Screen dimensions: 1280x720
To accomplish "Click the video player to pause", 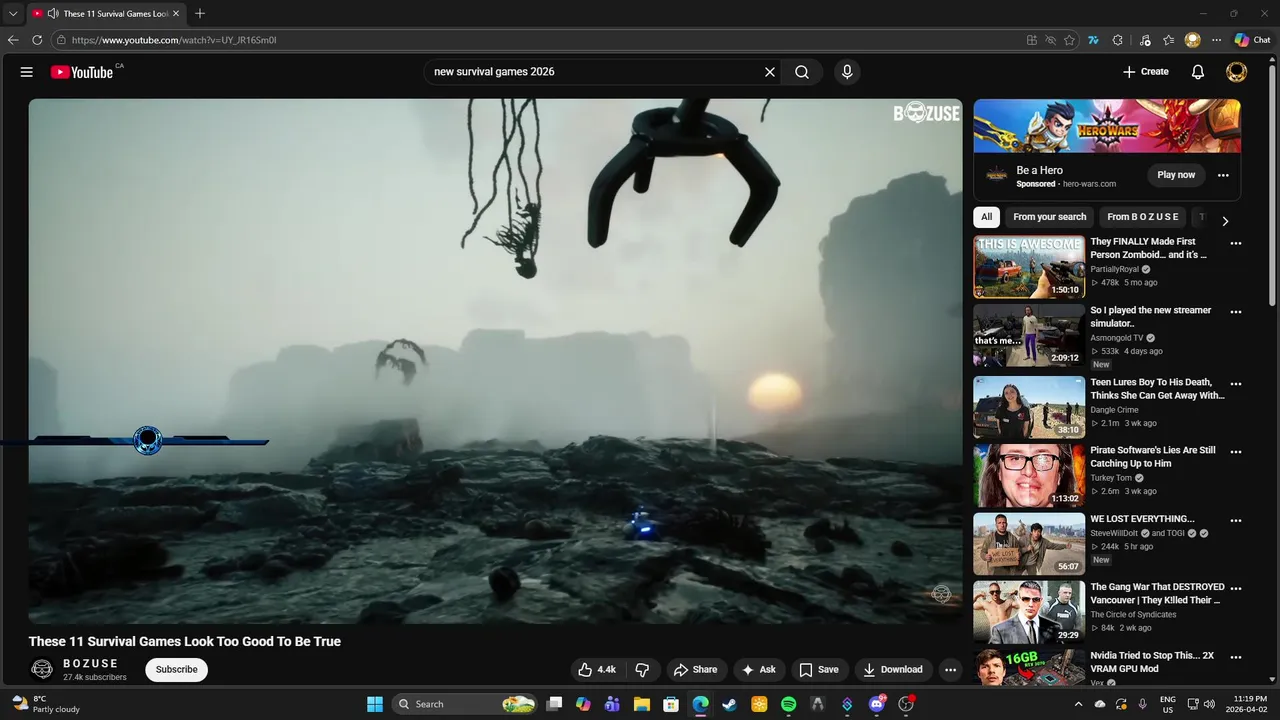I will click(495, 361).
